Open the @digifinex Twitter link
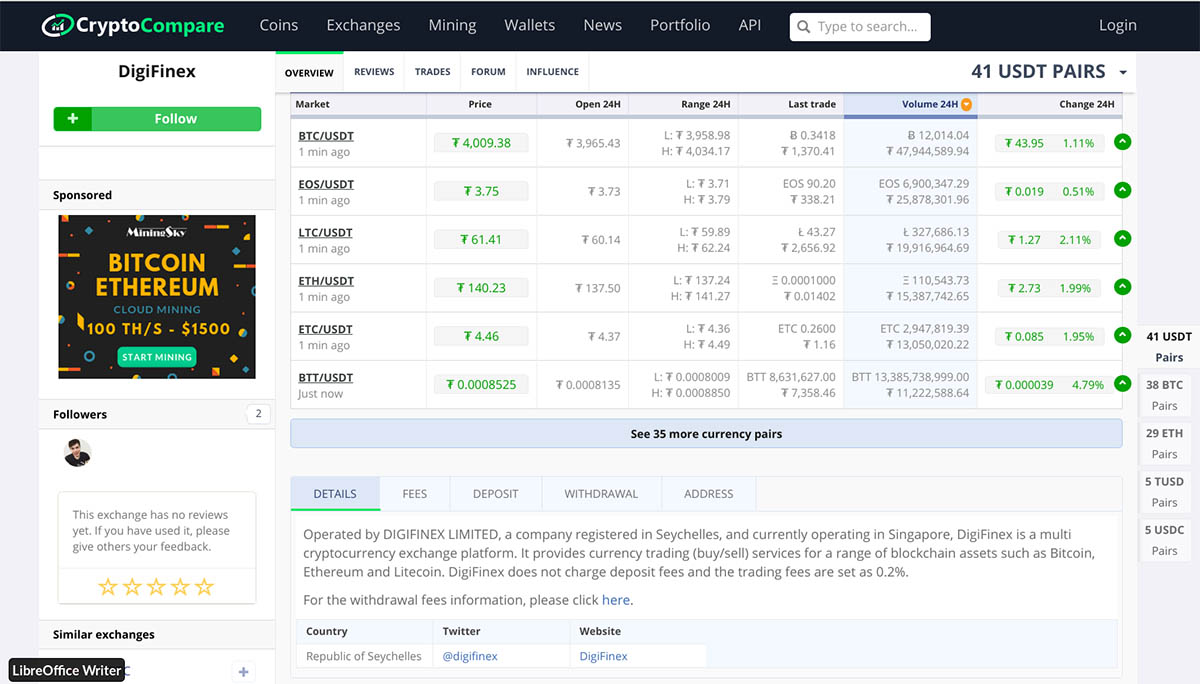Viewport: 1200px width, 684px height. (x=469, y=656)
